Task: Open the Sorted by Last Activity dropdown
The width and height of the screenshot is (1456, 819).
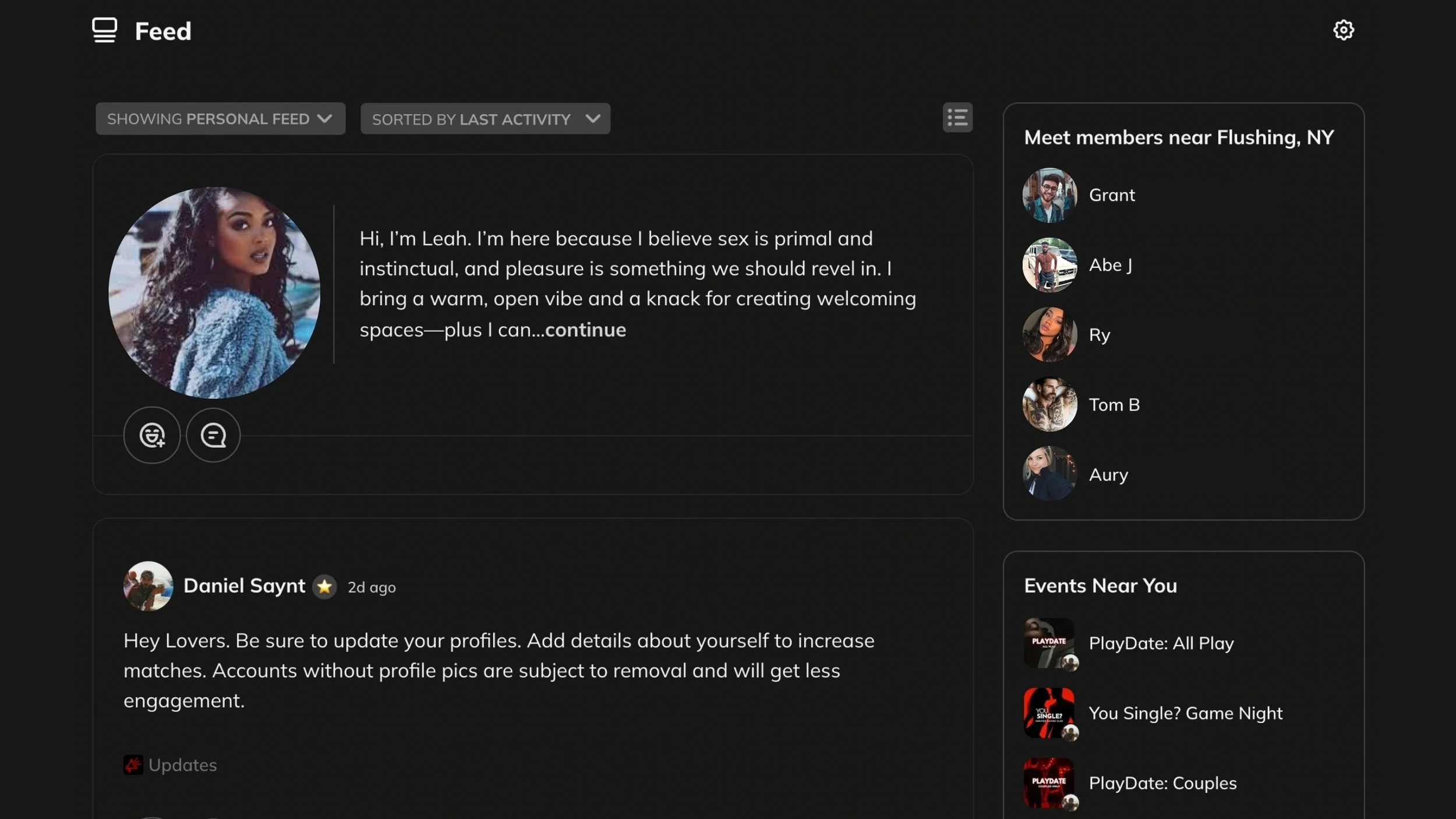Action: click(485, 119)
